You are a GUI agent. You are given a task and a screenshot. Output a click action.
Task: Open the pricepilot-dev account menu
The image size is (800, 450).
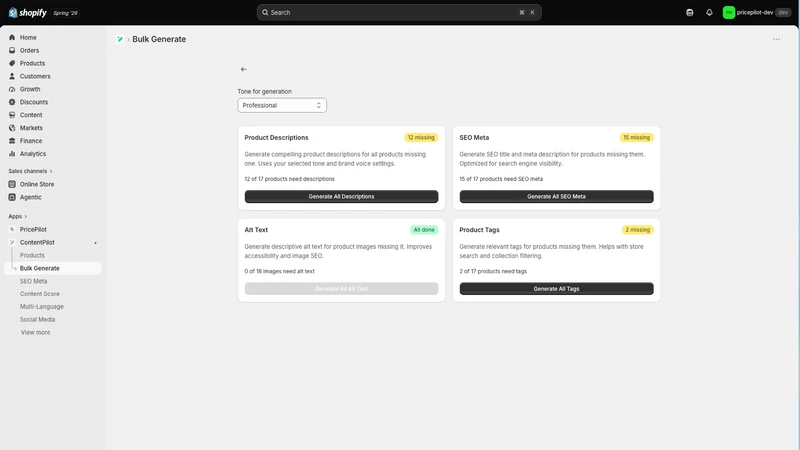tap(757, 13)
